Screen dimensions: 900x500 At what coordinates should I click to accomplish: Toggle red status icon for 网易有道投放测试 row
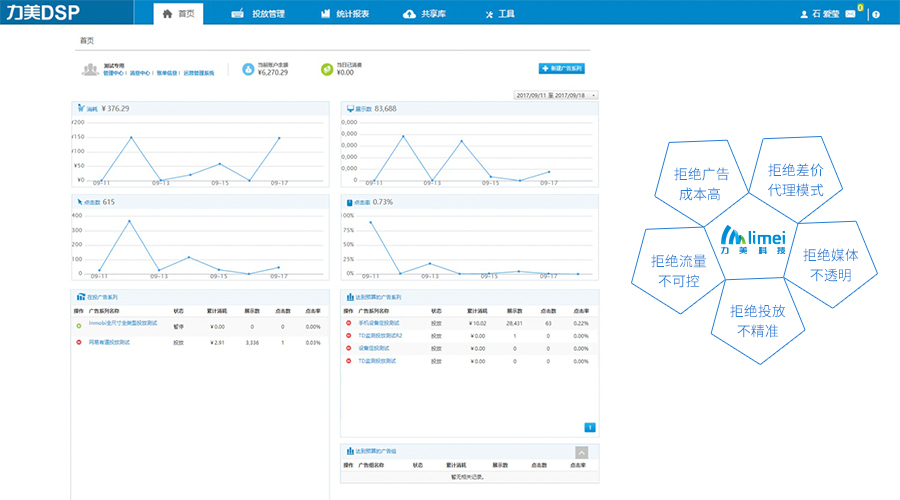tap(79, 342)
